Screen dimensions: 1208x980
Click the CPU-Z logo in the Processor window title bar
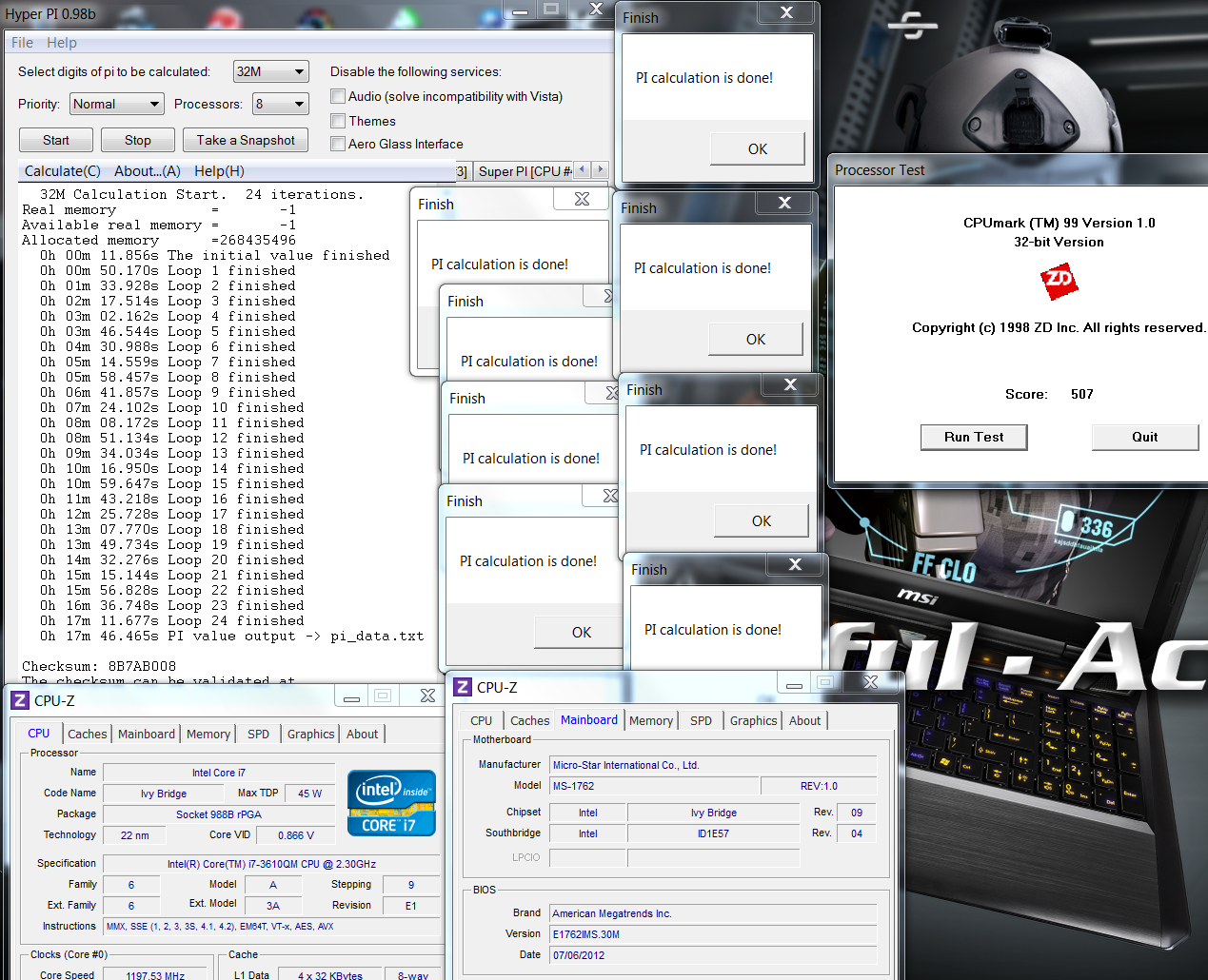[19, 701]
